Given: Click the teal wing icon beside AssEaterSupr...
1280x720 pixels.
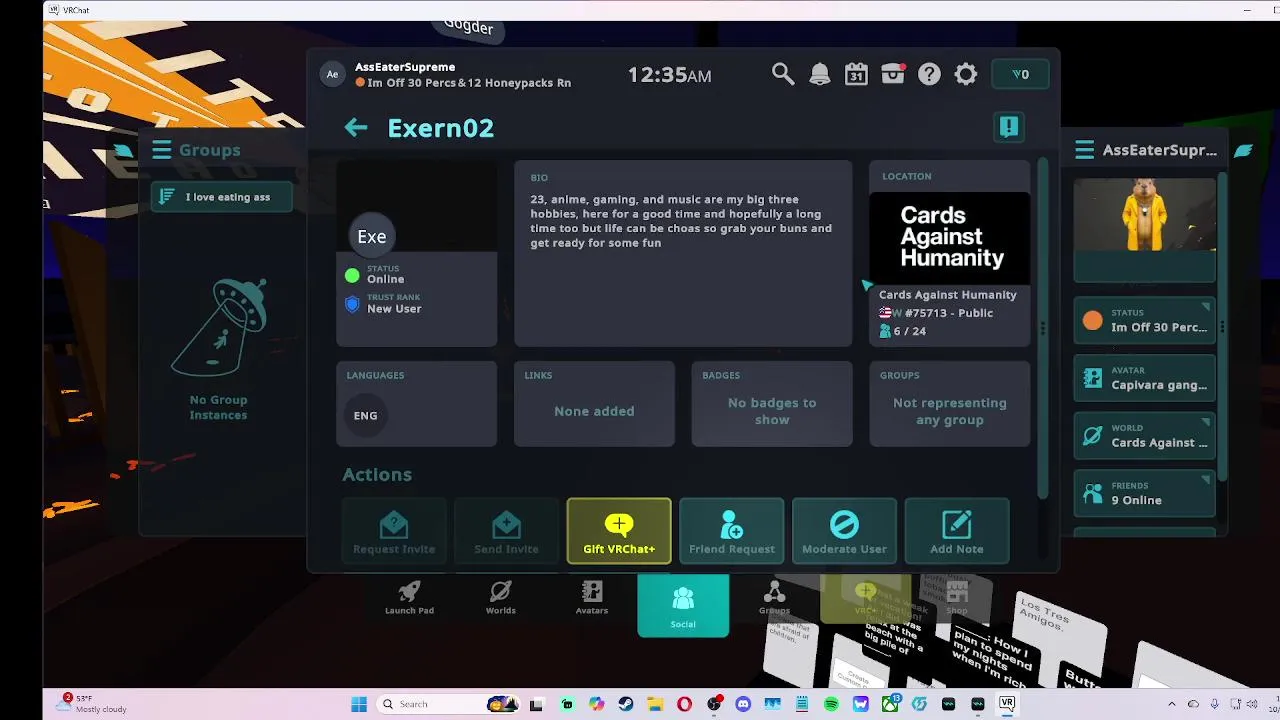Looking at the screenshot, I should point(1243,150).
